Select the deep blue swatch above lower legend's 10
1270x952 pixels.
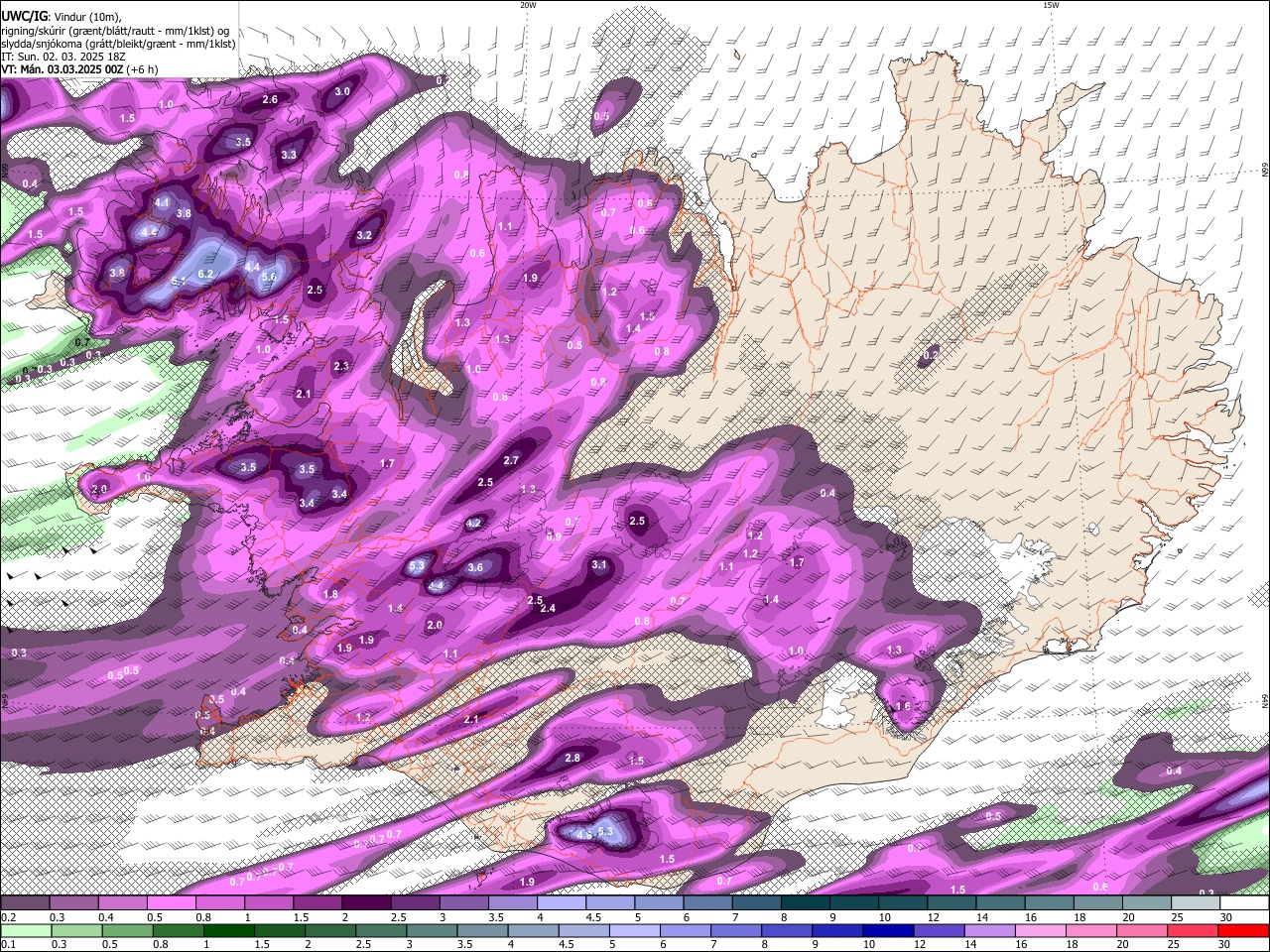click(x=887, y=931)
